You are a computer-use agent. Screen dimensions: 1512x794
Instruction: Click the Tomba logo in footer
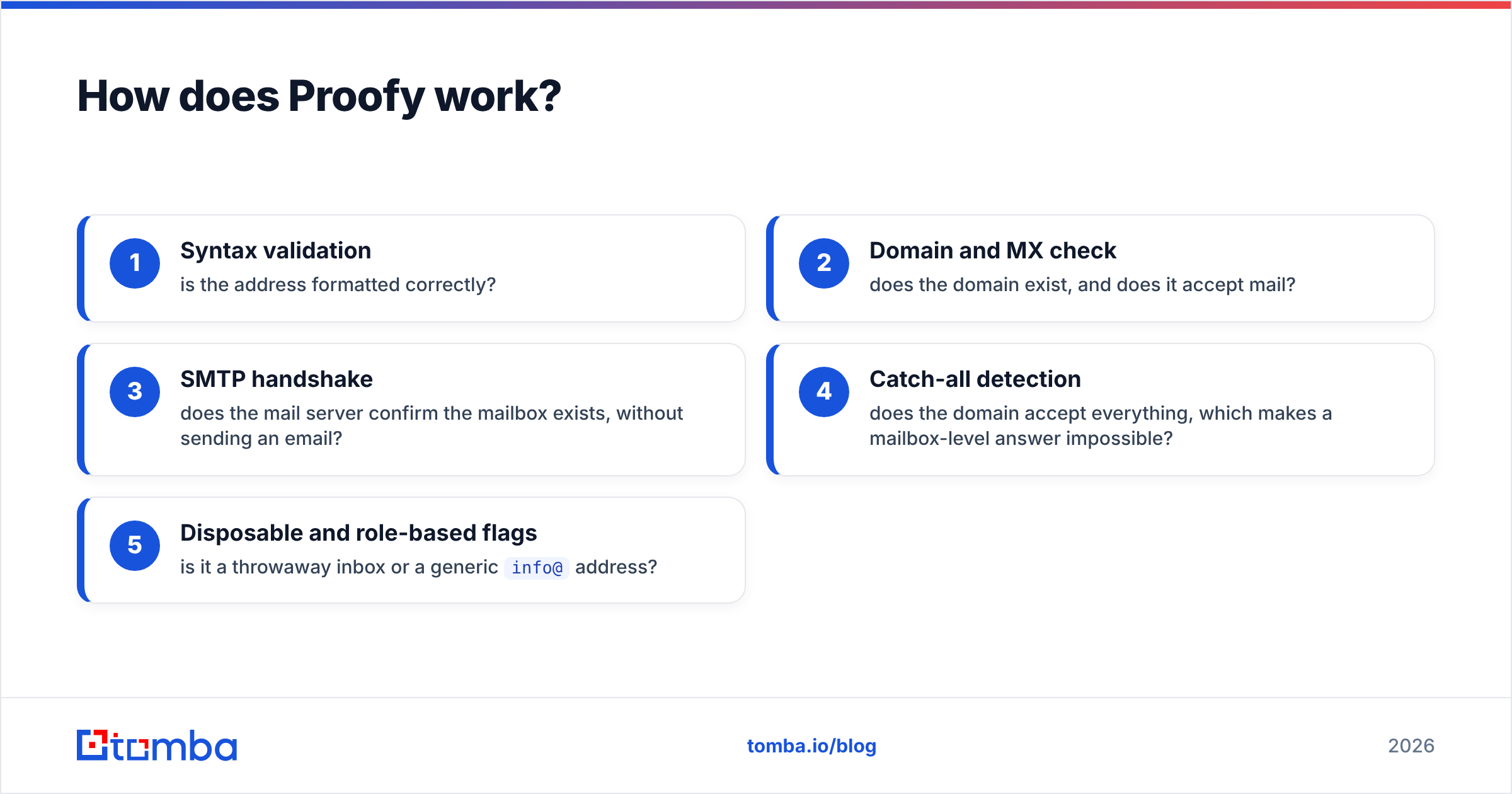tap(157, 745)
